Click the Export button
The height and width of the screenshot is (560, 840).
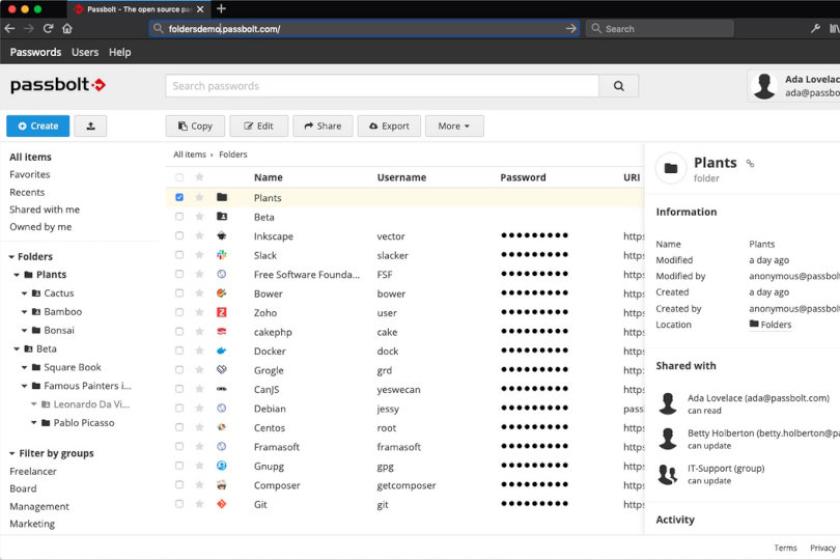point(389,126)
